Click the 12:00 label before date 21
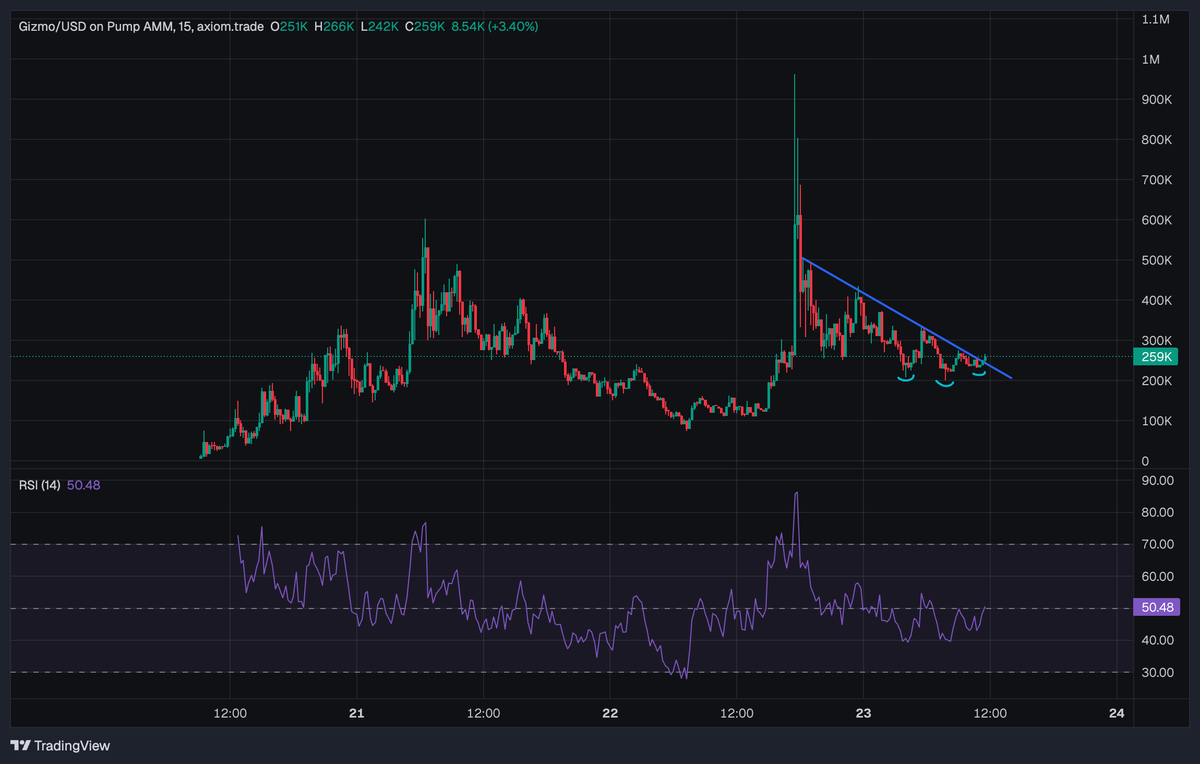Screen dimensions: 1200x764 230,712
